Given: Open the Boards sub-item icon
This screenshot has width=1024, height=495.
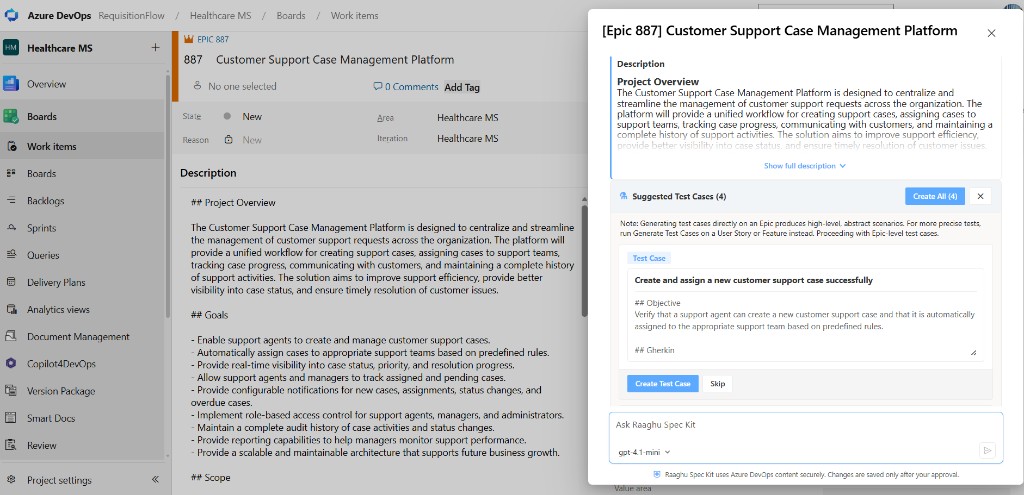Looking at the screenshot, I should coord(11,174).
